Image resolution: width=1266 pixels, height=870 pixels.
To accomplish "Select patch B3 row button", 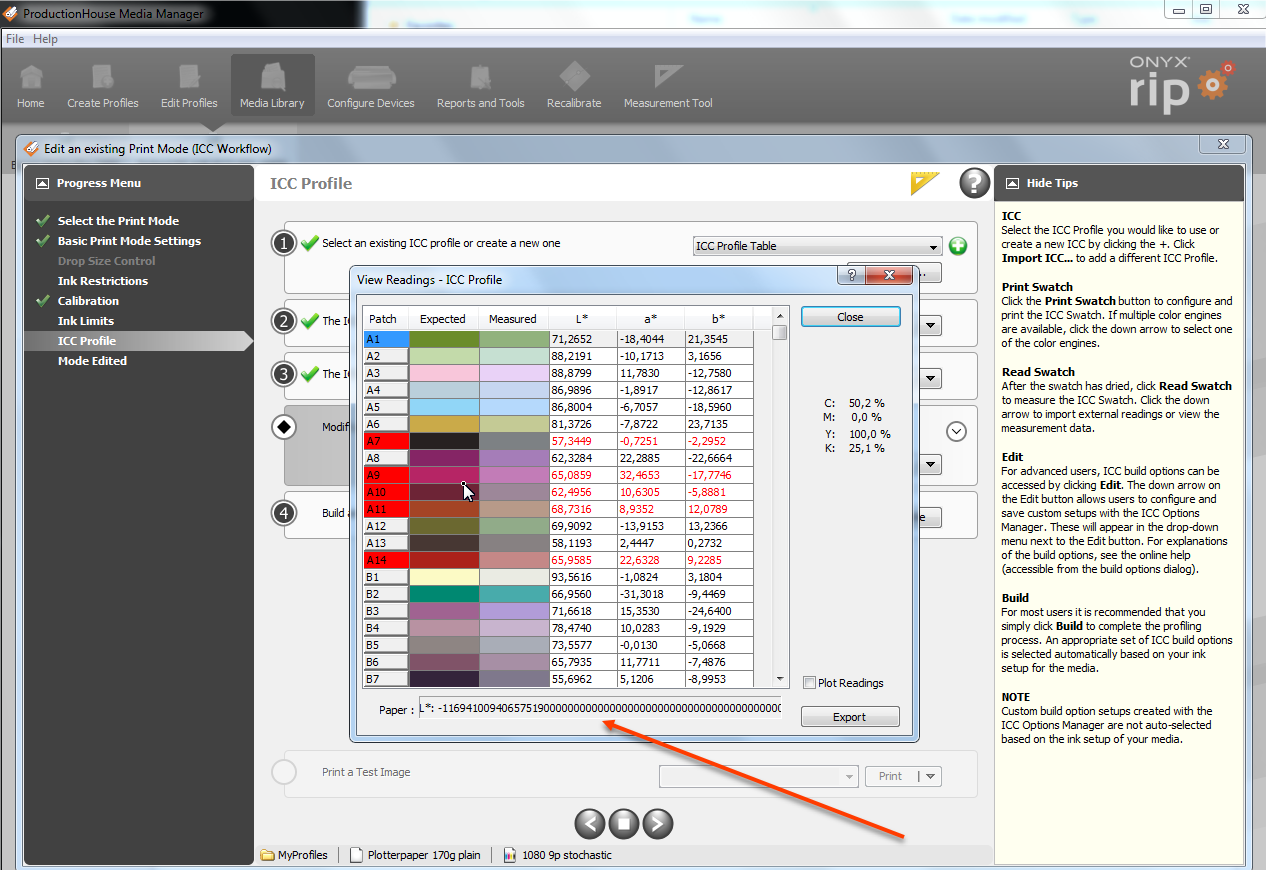I will pos(385,611).
